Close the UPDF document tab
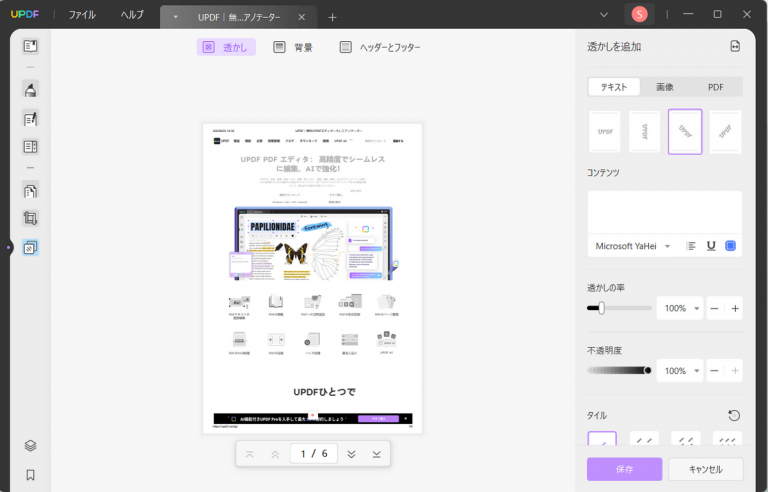 [x=302, y=17]
